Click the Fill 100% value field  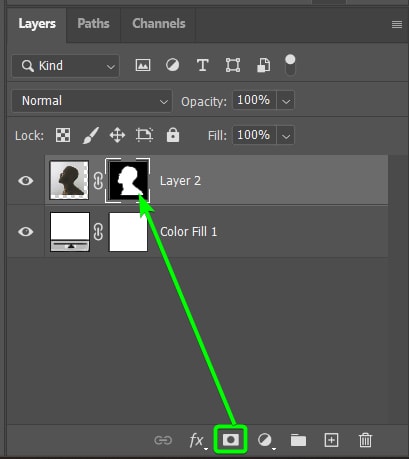click(x=254, y=135)
